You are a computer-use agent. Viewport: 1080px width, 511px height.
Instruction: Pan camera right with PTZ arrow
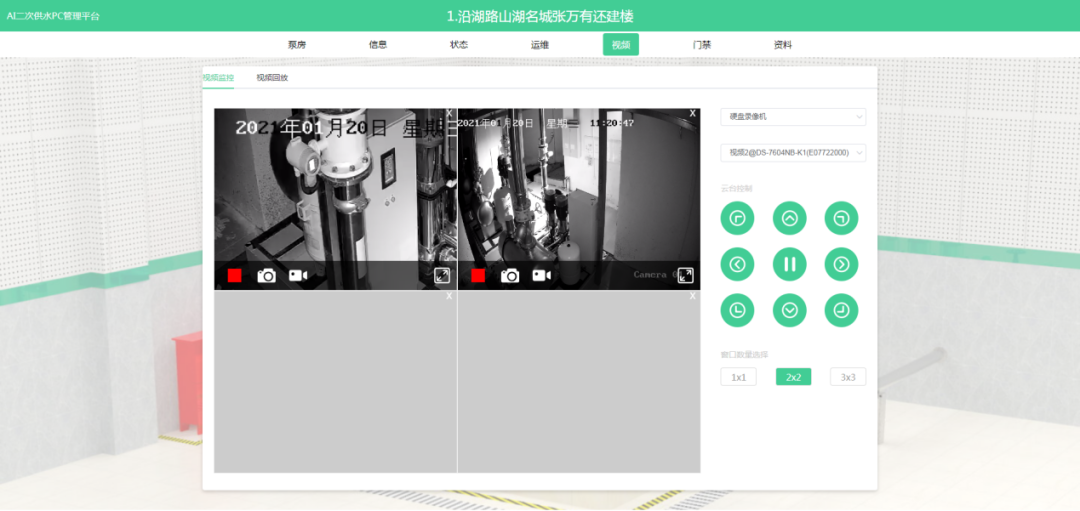pos(841,264)
